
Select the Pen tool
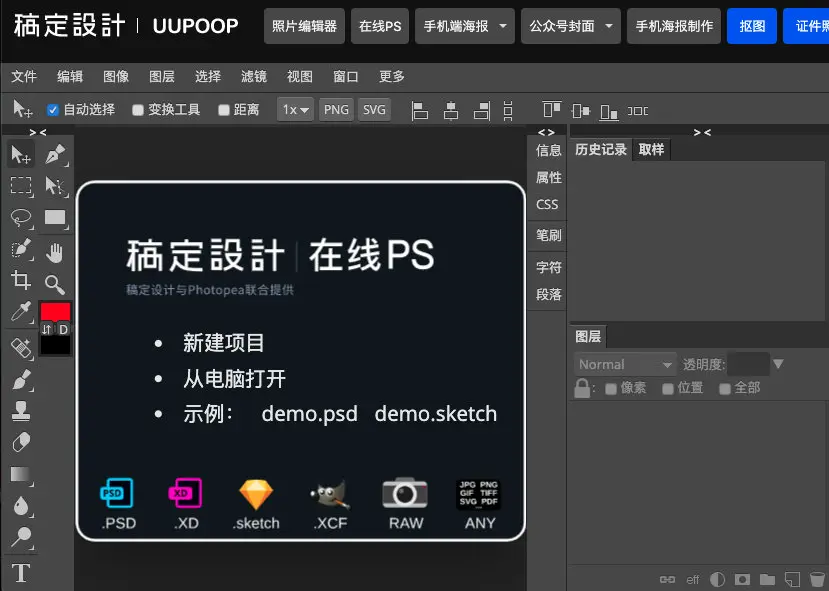tap(55, 155)
